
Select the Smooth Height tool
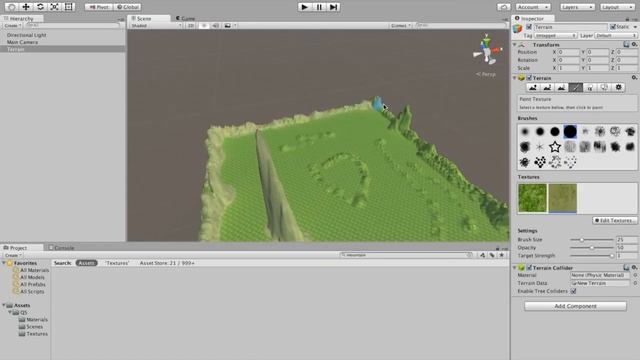point(561,87)
